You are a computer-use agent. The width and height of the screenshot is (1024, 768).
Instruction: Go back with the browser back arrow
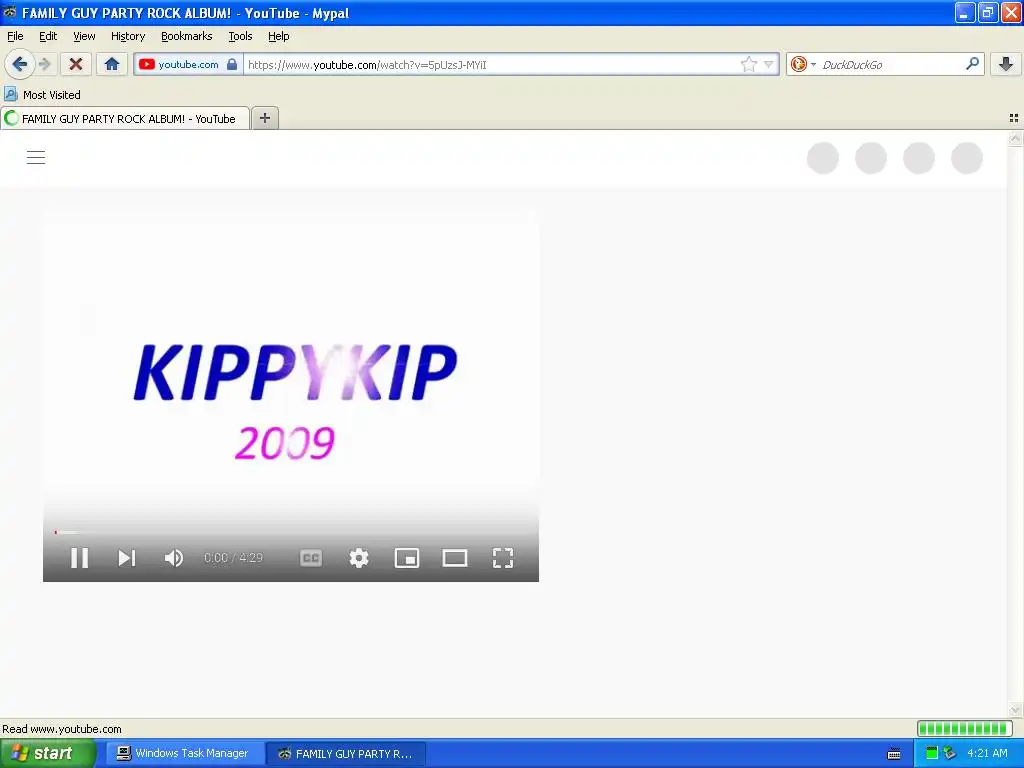[x=20, y=64]
